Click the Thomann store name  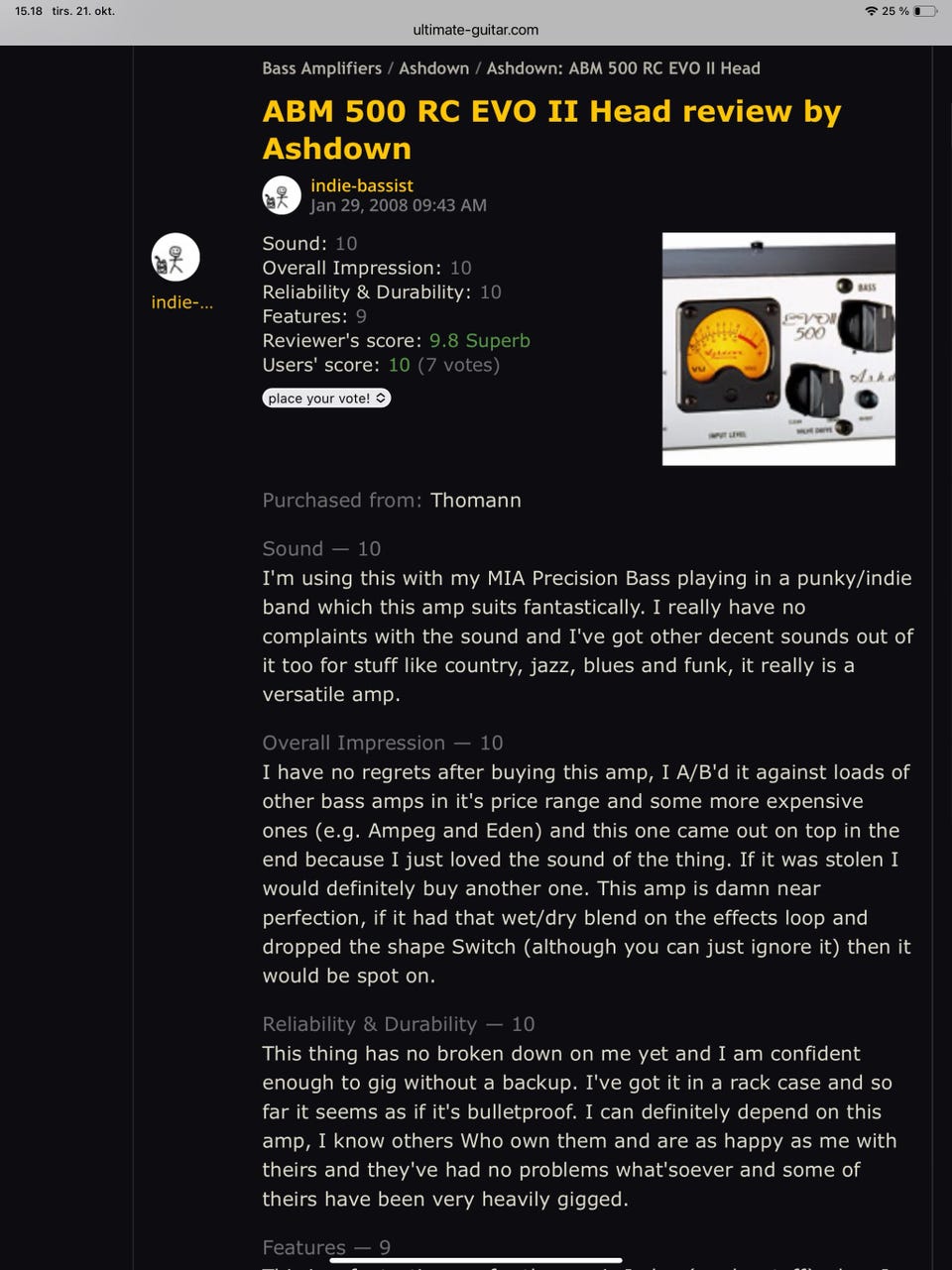(x=475, y=500)
